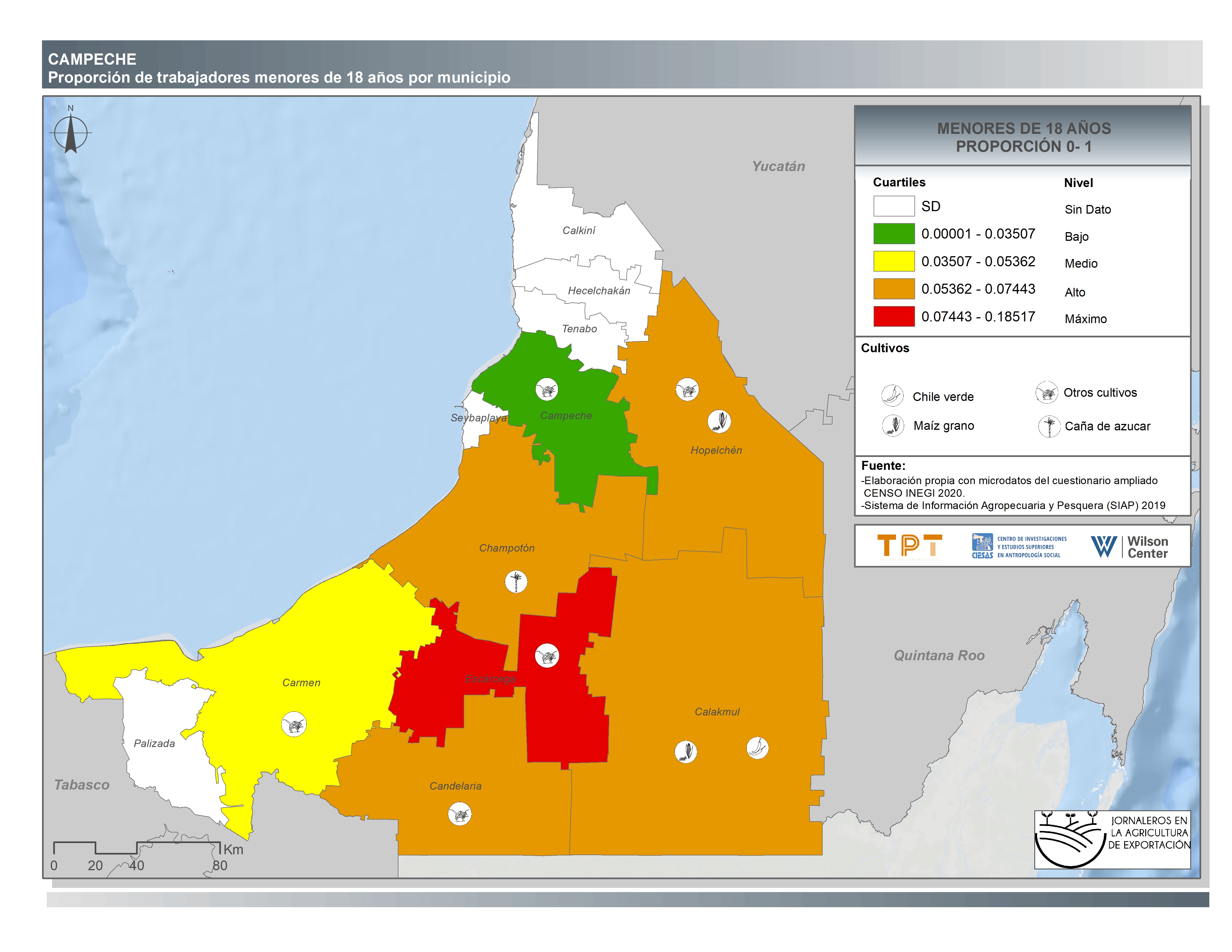1232x952 pixels.
Task: Click the green Bajo legend swatch
Action: click(893, 234)
